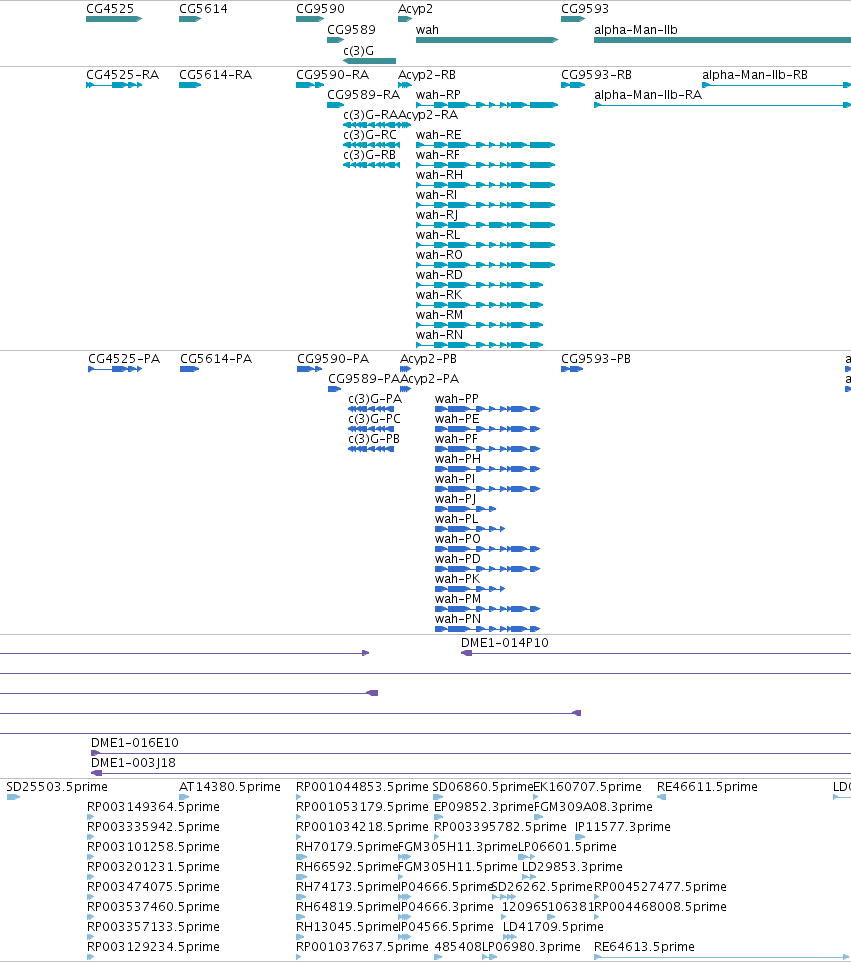851x962 pixels.
Task: Select transcript CG5614-RA
Action: click(x=190, y=85)
